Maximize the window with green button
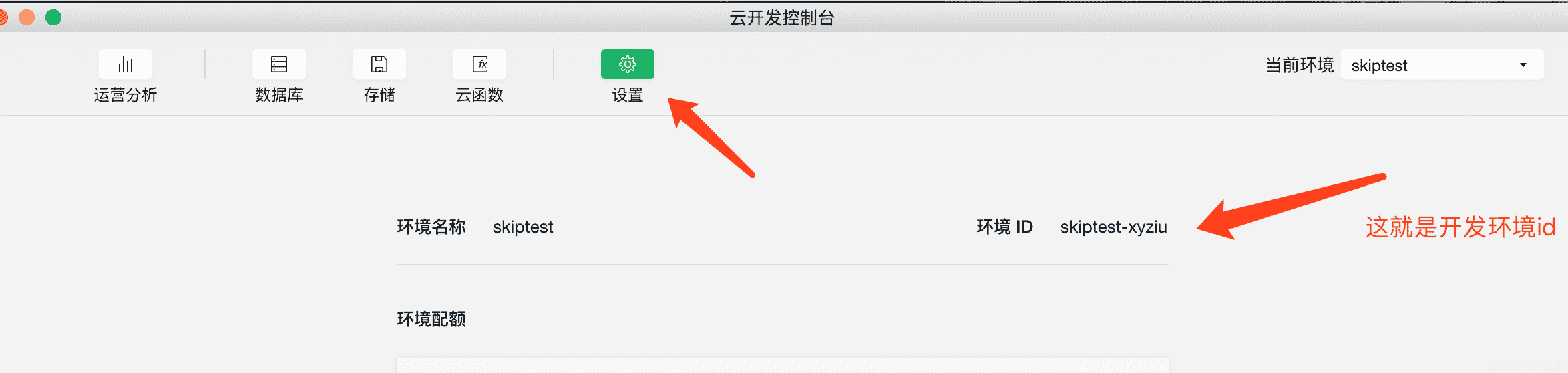The width and height of the screenshot is (1568, 373). click(53, 17)
